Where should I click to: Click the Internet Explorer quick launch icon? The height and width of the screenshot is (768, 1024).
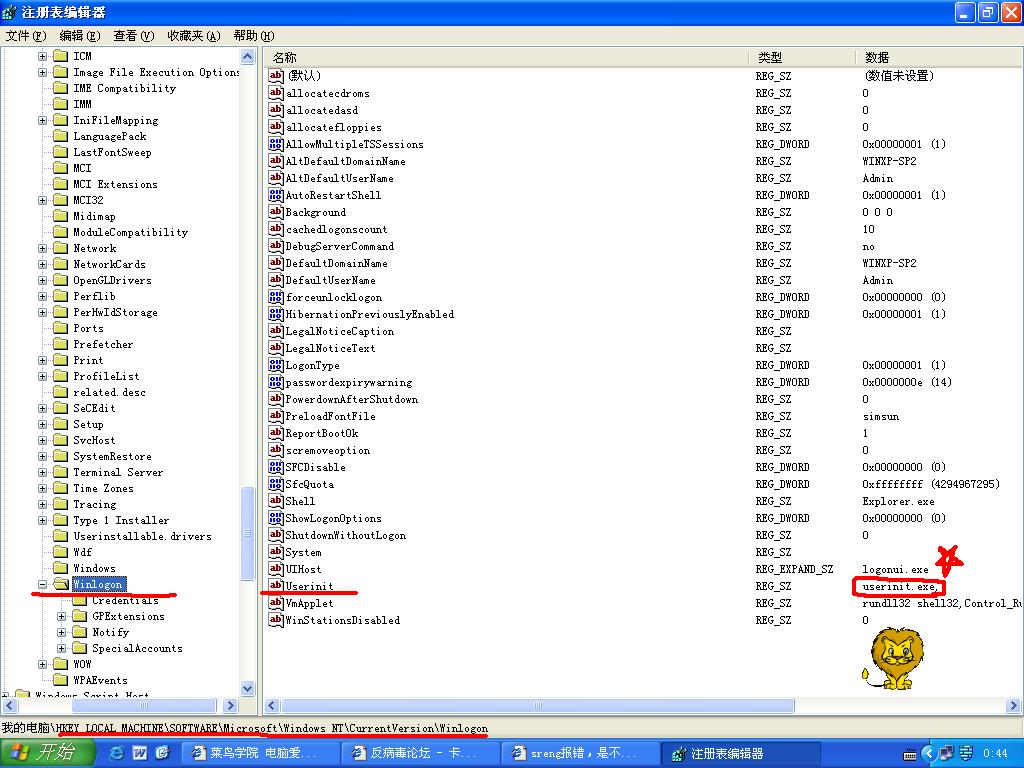tap(118, 753)
